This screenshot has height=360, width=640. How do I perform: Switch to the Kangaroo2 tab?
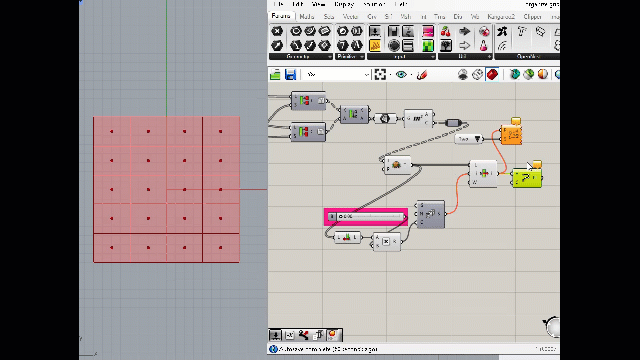point(501,17)
